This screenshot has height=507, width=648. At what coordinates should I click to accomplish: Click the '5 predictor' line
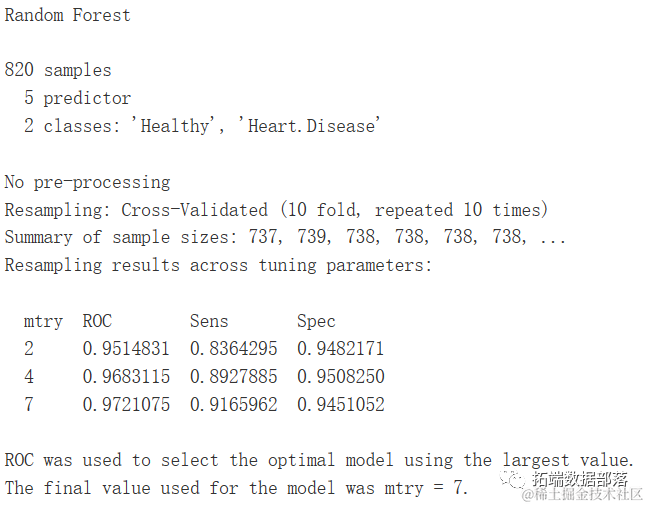tap(77, 98)
